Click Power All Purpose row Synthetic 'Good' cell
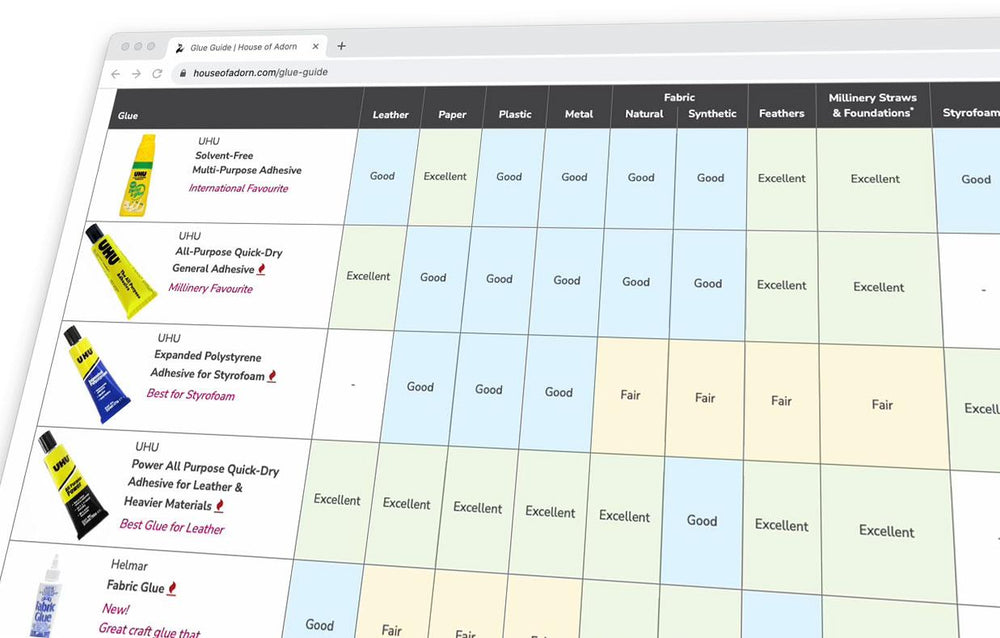The width and height of the screenshot is (1000, 638). tap(702, 521)
